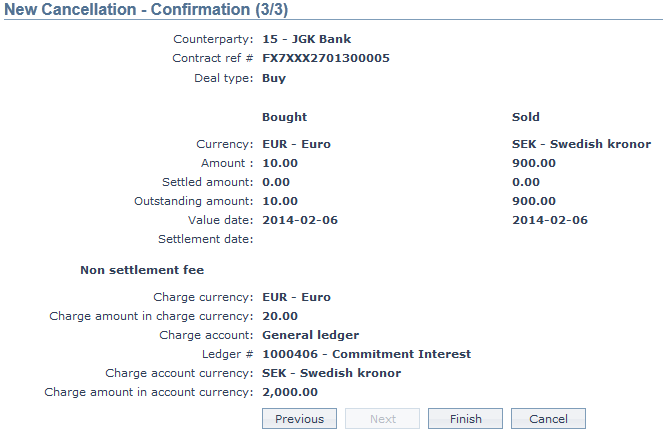The height and width of the screenshot is (435, 663).
Task: Click the sold amount 900.00
Action: click(534, 163)
